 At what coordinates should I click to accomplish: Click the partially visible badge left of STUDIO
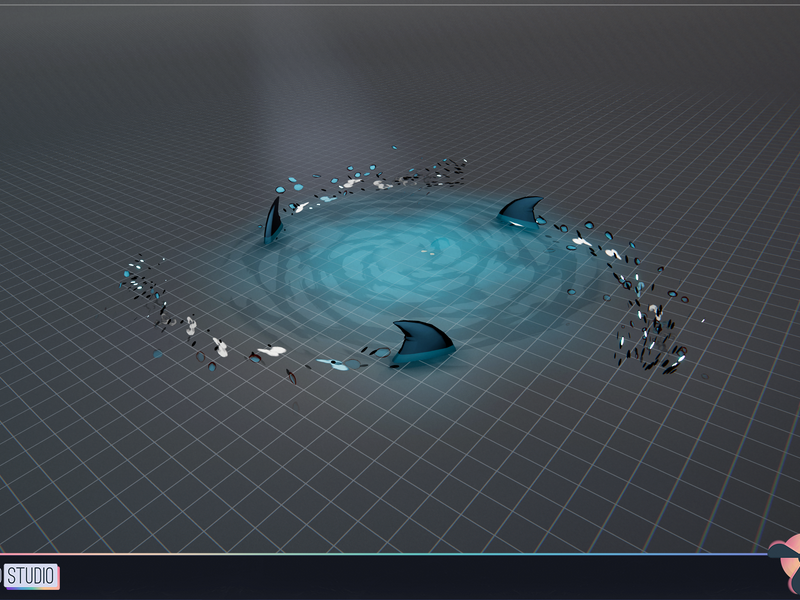point(1,576)
